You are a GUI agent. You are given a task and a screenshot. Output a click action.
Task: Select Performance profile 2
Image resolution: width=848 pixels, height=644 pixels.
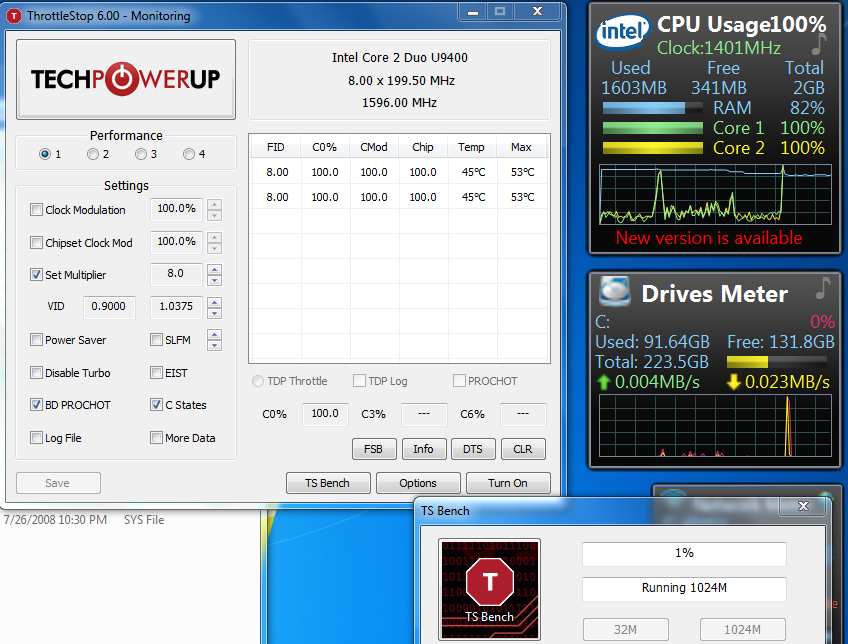[x=93, y=154]
